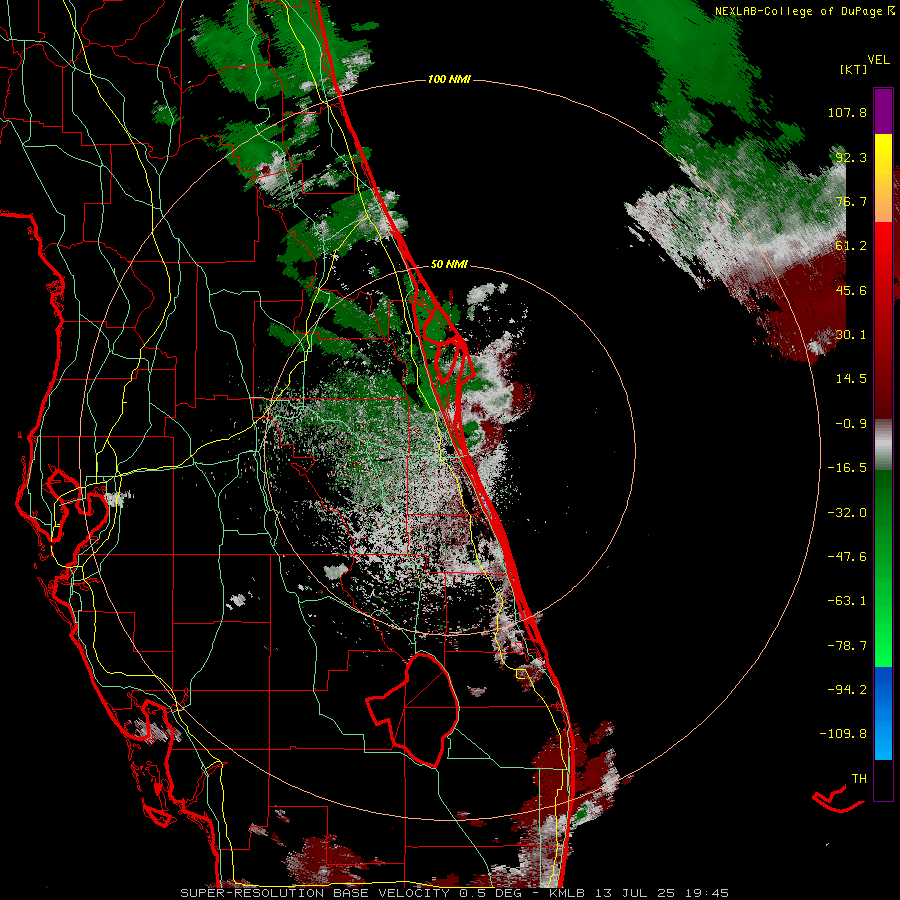Select the Super-Resolution Base Velocity caption
Viewport: 900px width, 900px height.
[x=455, y=893]
